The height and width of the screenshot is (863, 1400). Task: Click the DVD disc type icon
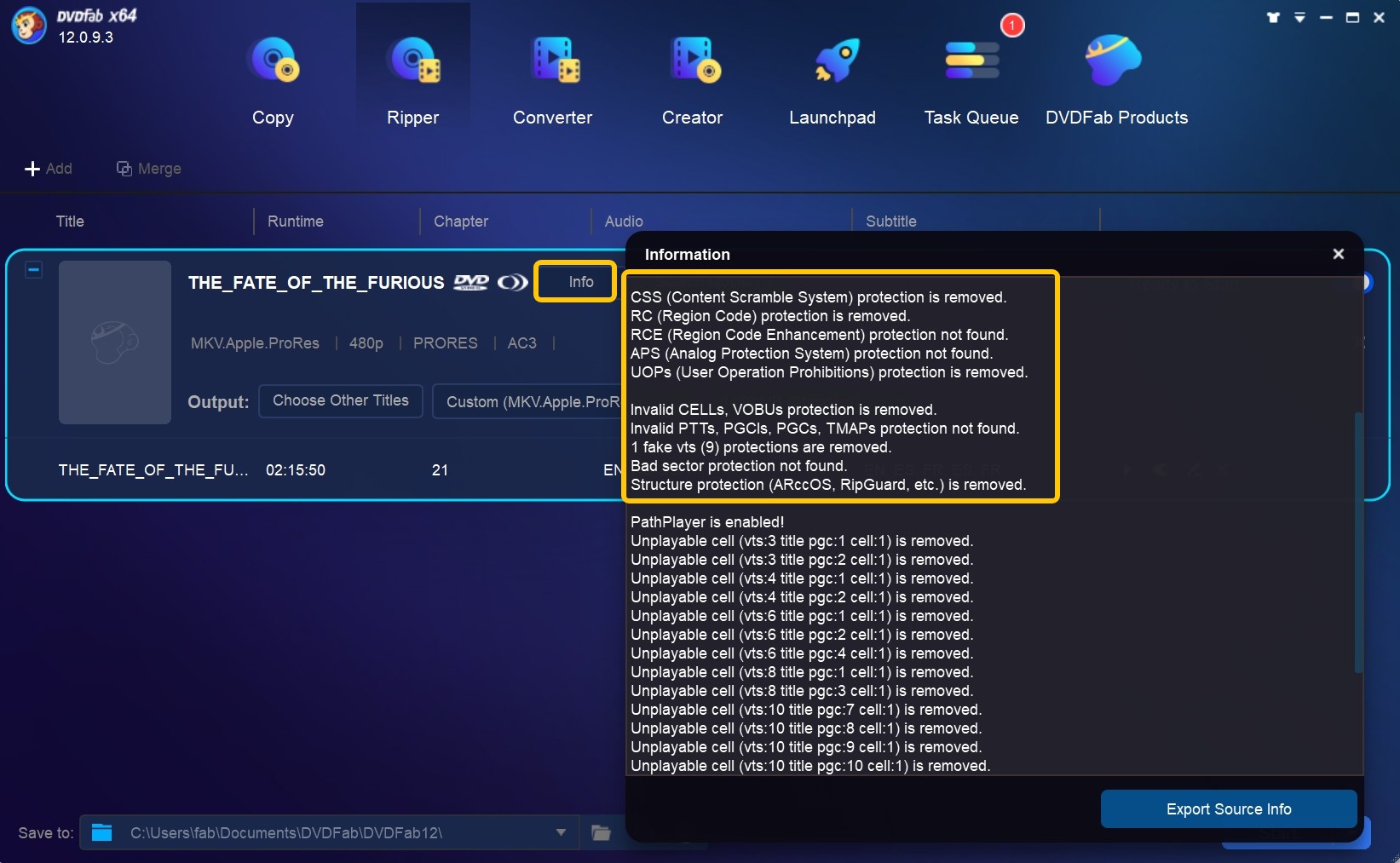471,283
